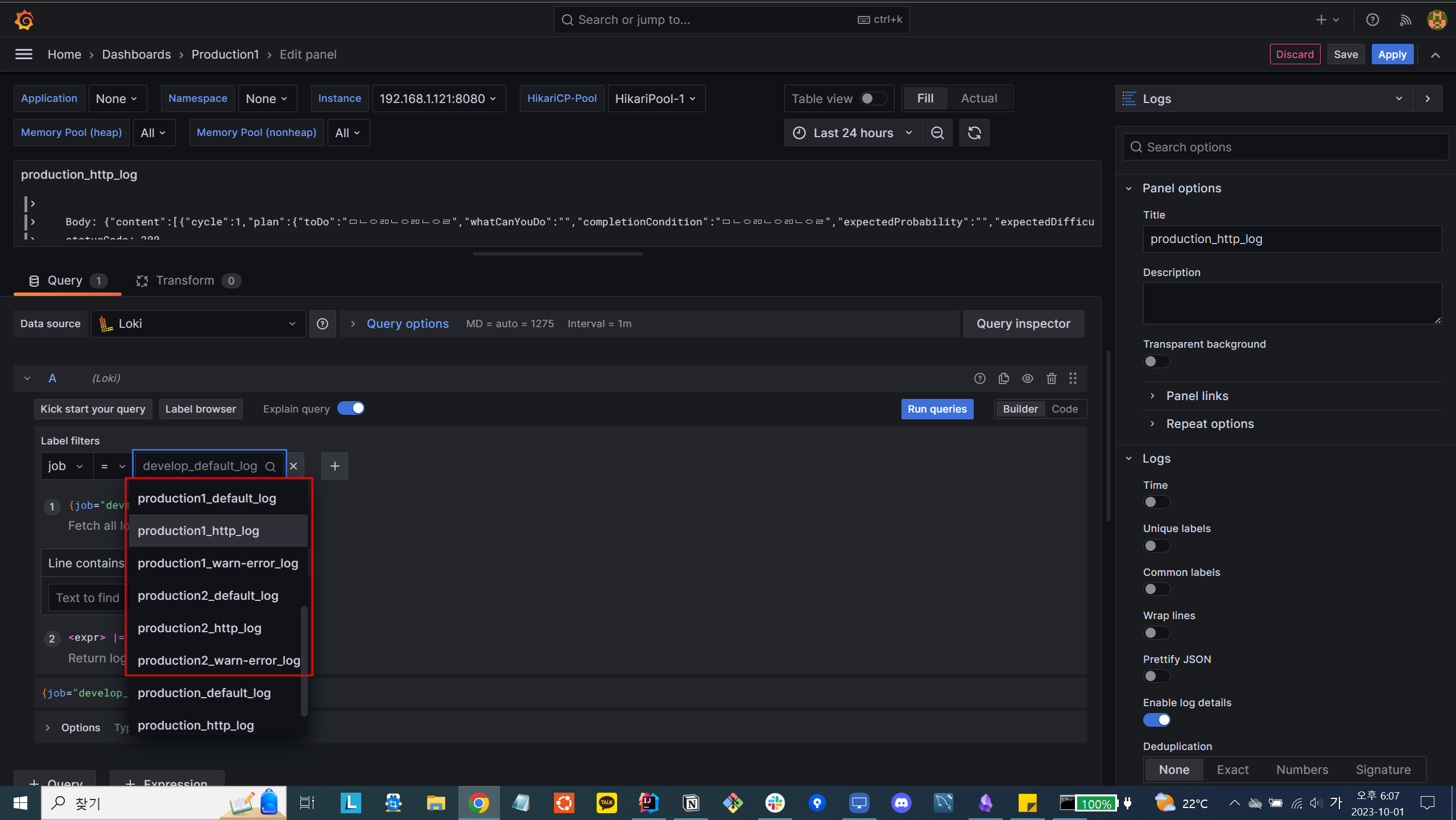
Task: Delete query A with the trash icon
Action: 1051,378
